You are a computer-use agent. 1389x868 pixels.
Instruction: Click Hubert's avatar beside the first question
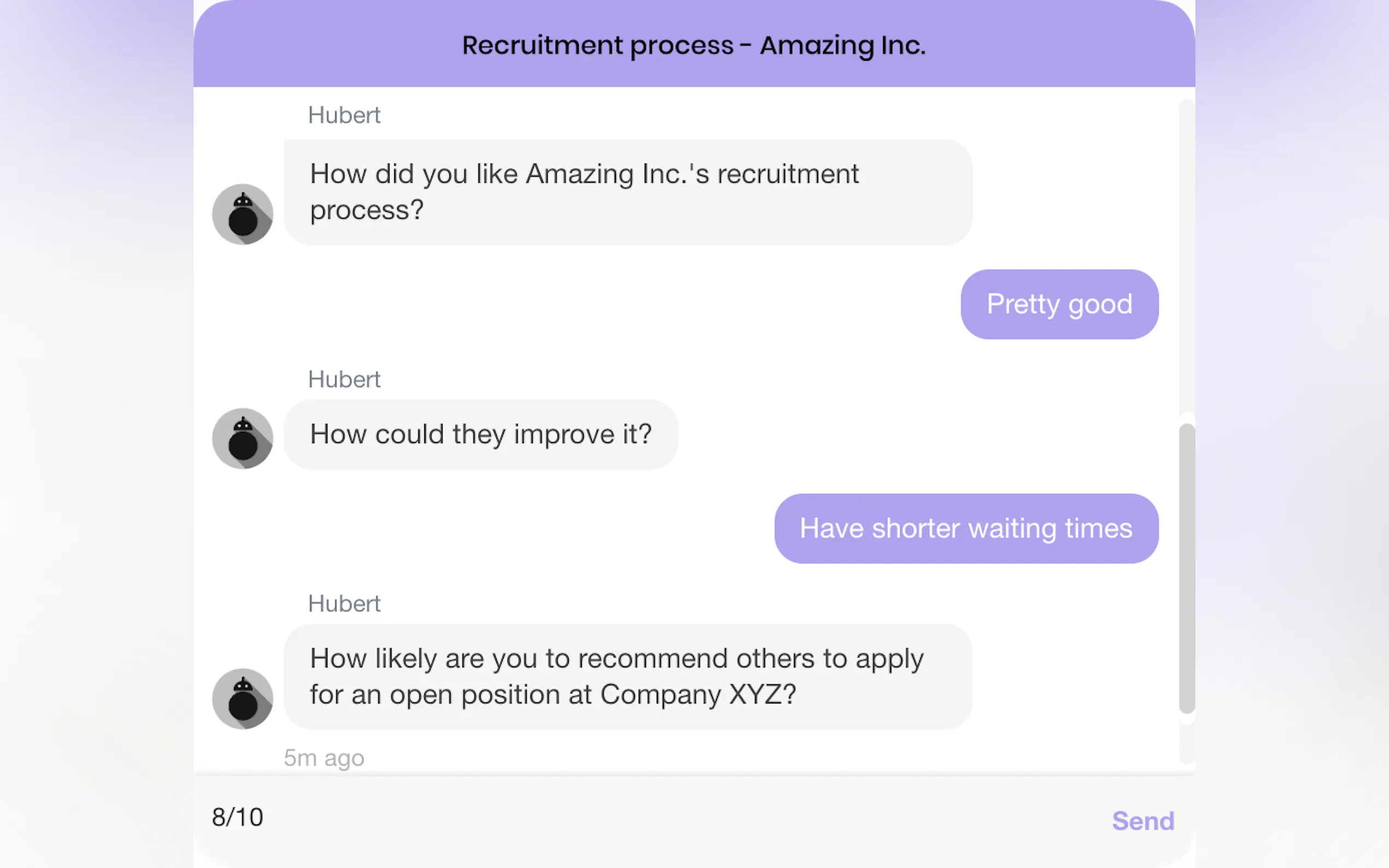click(x=242, y=214)
